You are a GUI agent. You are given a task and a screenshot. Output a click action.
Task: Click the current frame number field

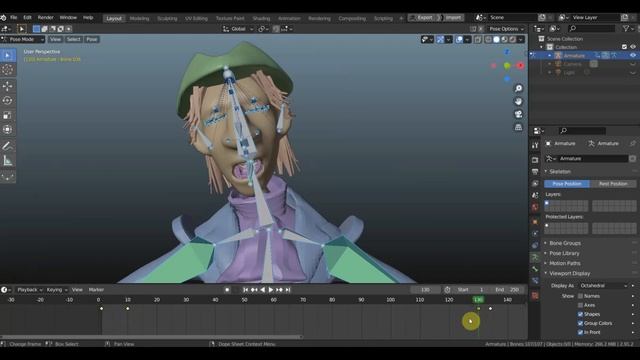(x=425, y=290)
